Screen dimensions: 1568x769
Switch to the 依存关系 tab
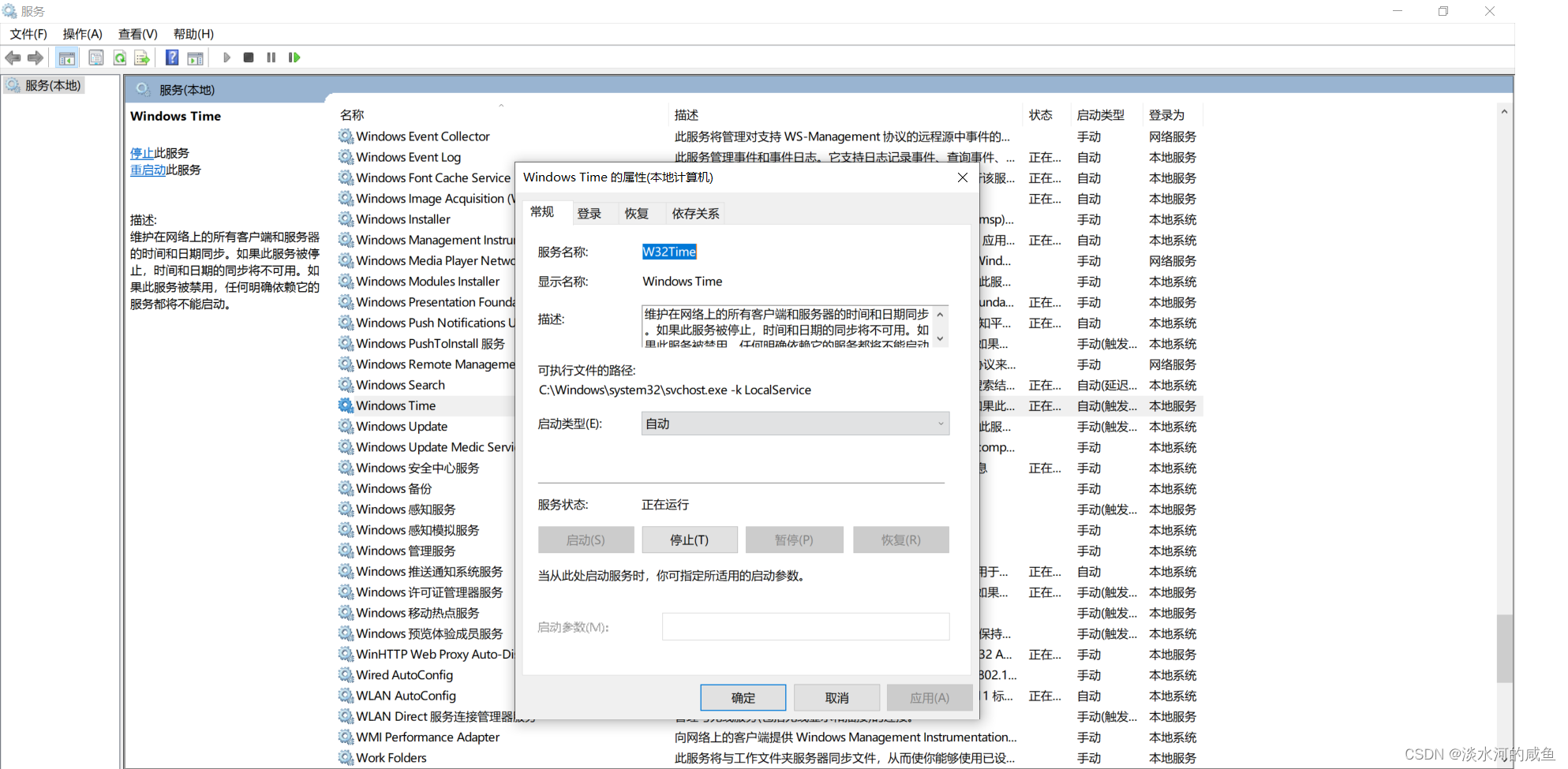click(695, 214)
